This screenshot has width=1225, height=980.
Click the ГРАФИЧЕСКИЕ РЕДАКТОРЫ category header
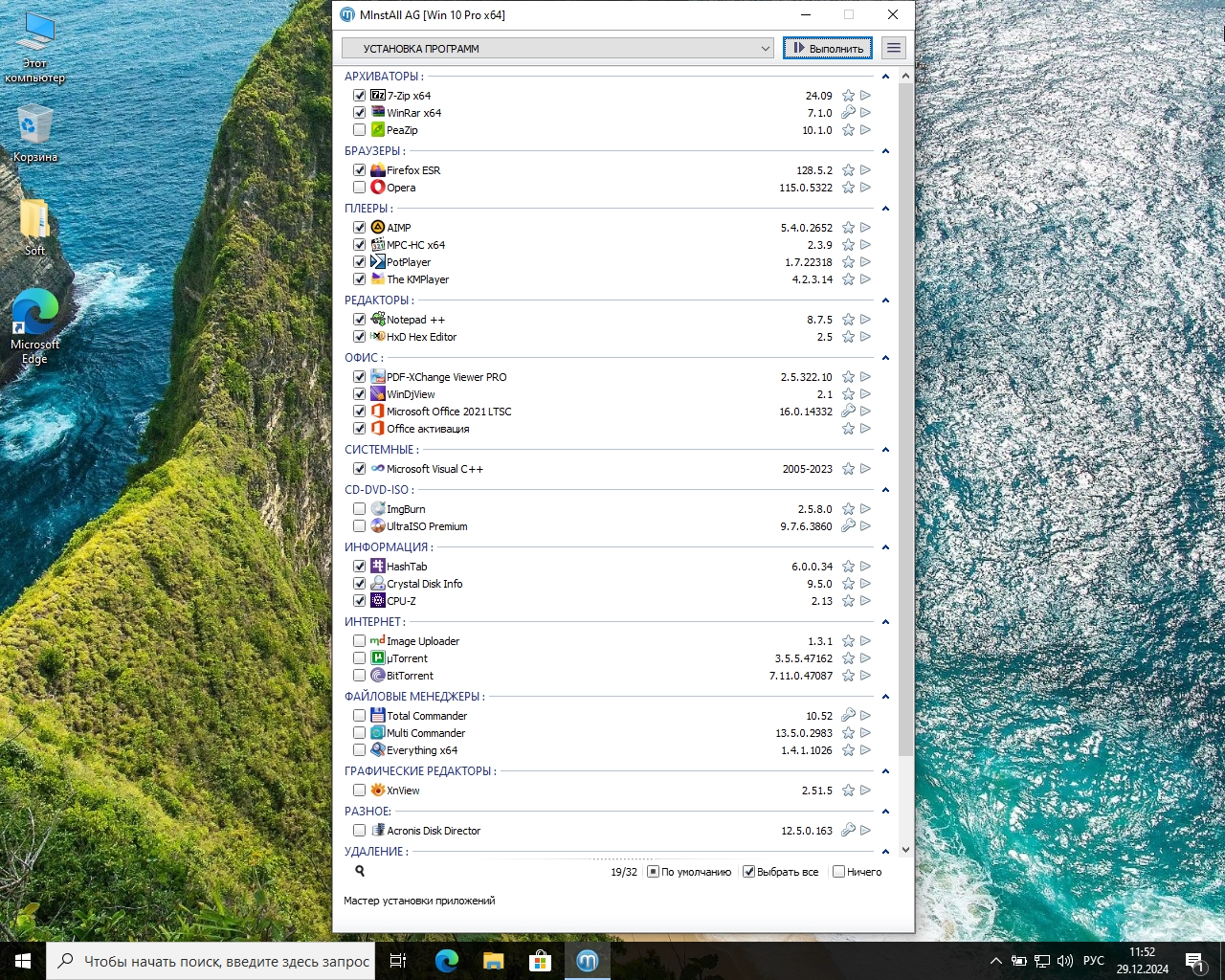coord(420,771)
